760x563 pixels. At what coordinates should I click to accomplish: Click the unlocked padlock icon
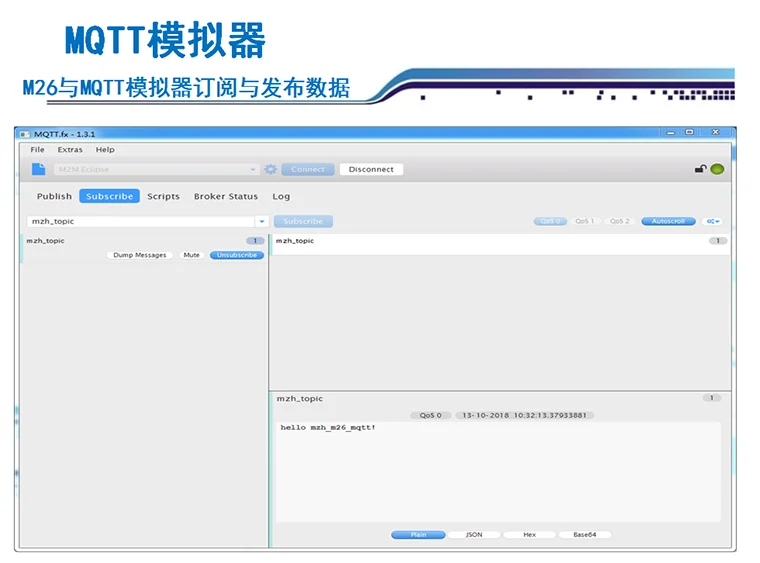point(700,169)
